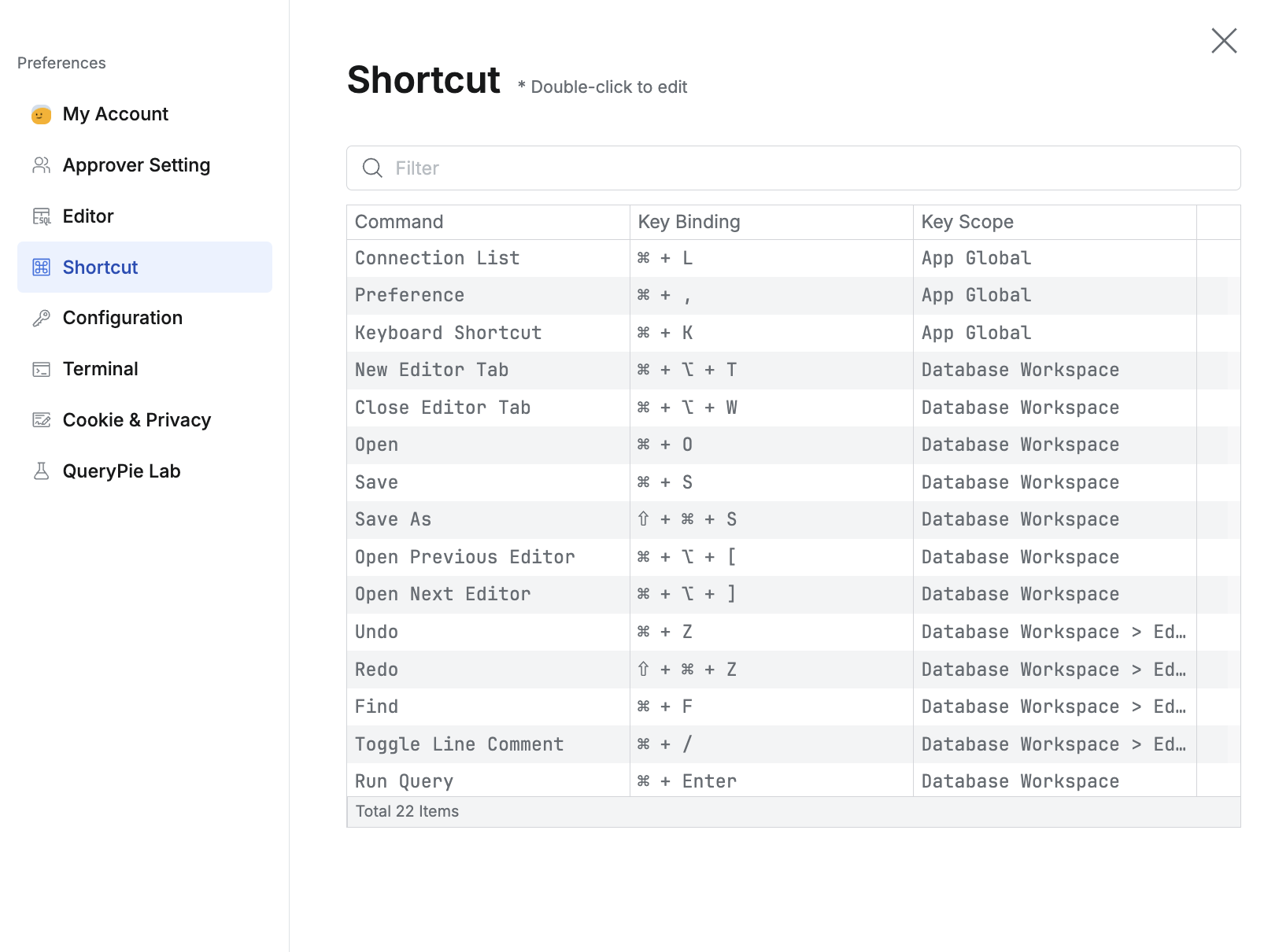Click the Key Scope column header

[966, 222]
